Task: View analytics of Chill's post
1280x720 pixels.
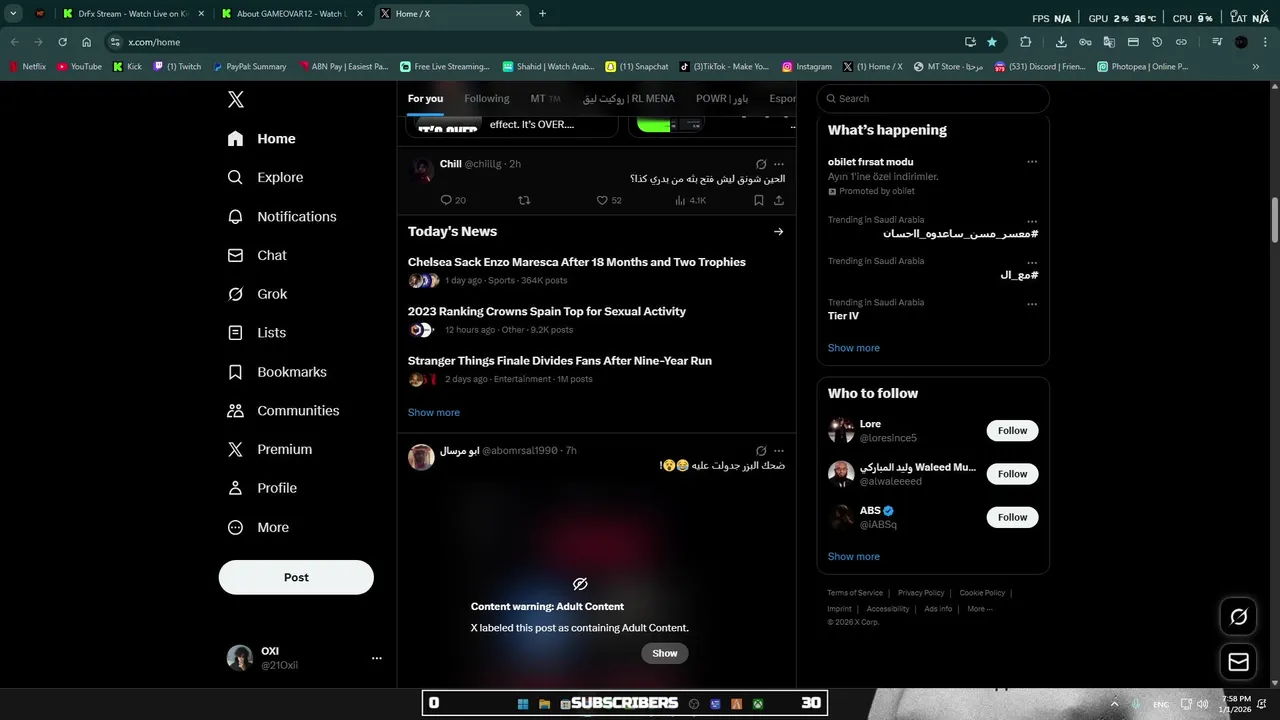Action: click(x=690, y=200)
